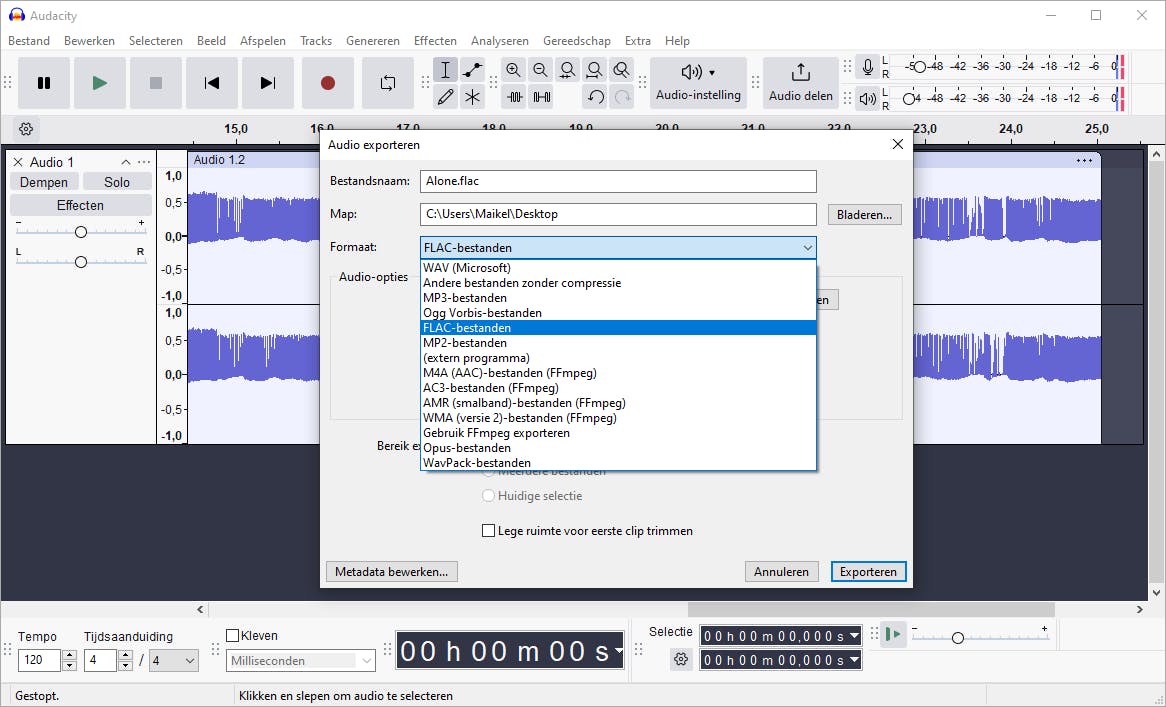Click the Zoom In magnifier
The width and height of the screenshot is (1166, 707).
(513, 70)
